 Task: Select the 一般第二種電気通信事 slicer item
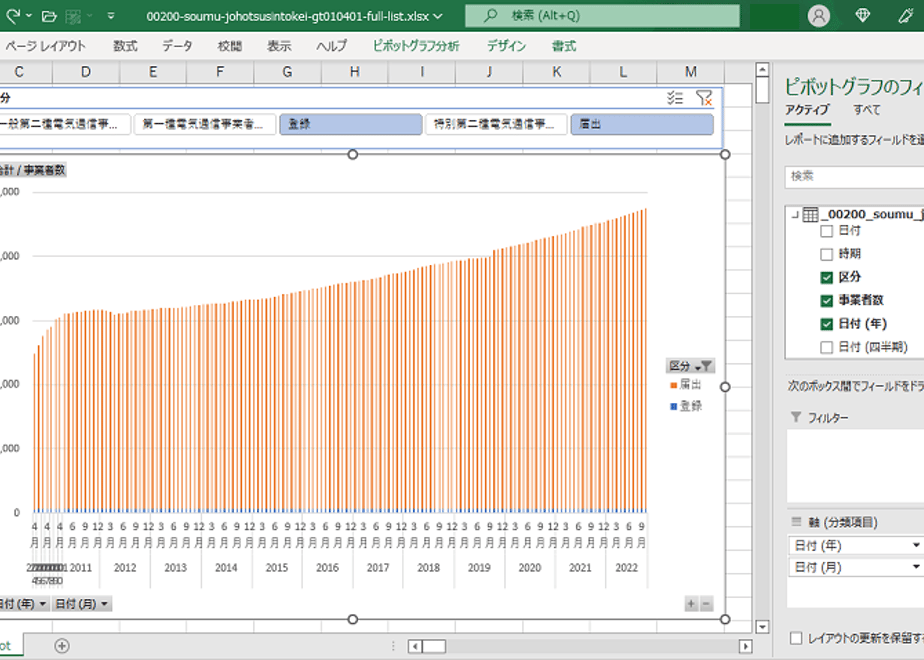pos(65,124)
